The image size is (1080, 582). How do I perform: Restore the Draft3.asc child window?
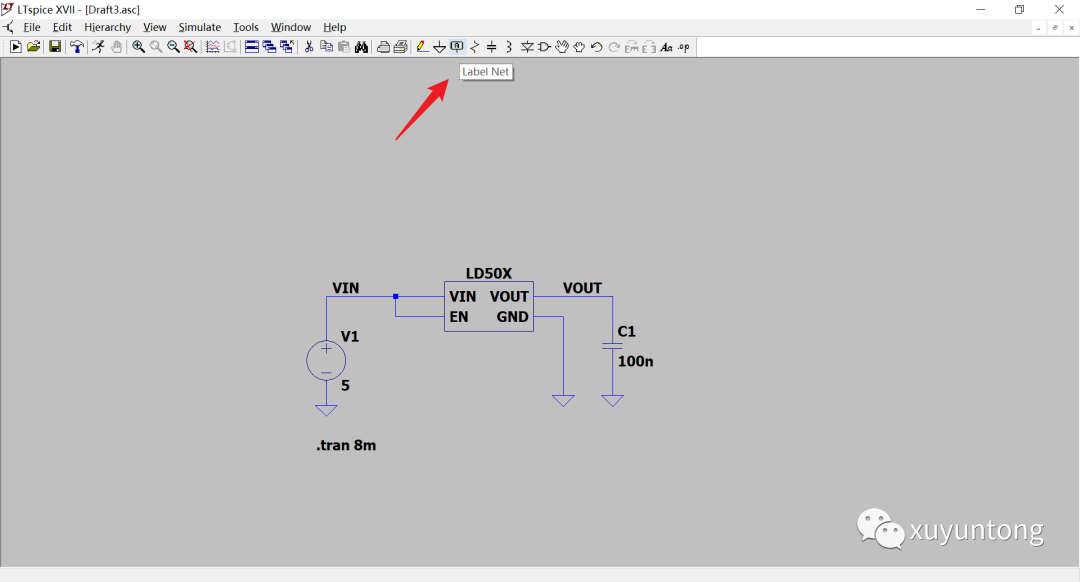click(x=1055, y=28)
